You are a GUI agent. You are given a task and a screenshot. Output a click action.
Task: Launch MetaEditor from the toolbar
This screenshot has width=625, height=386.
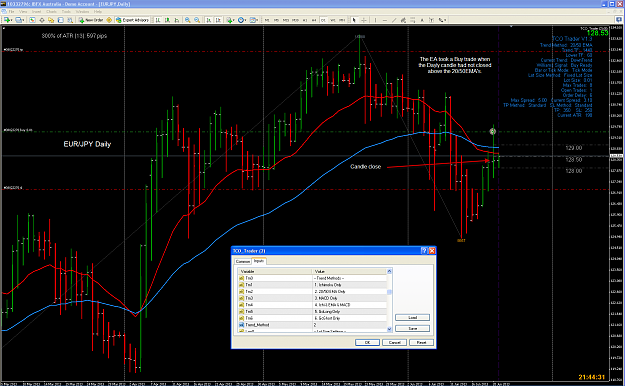109,20
